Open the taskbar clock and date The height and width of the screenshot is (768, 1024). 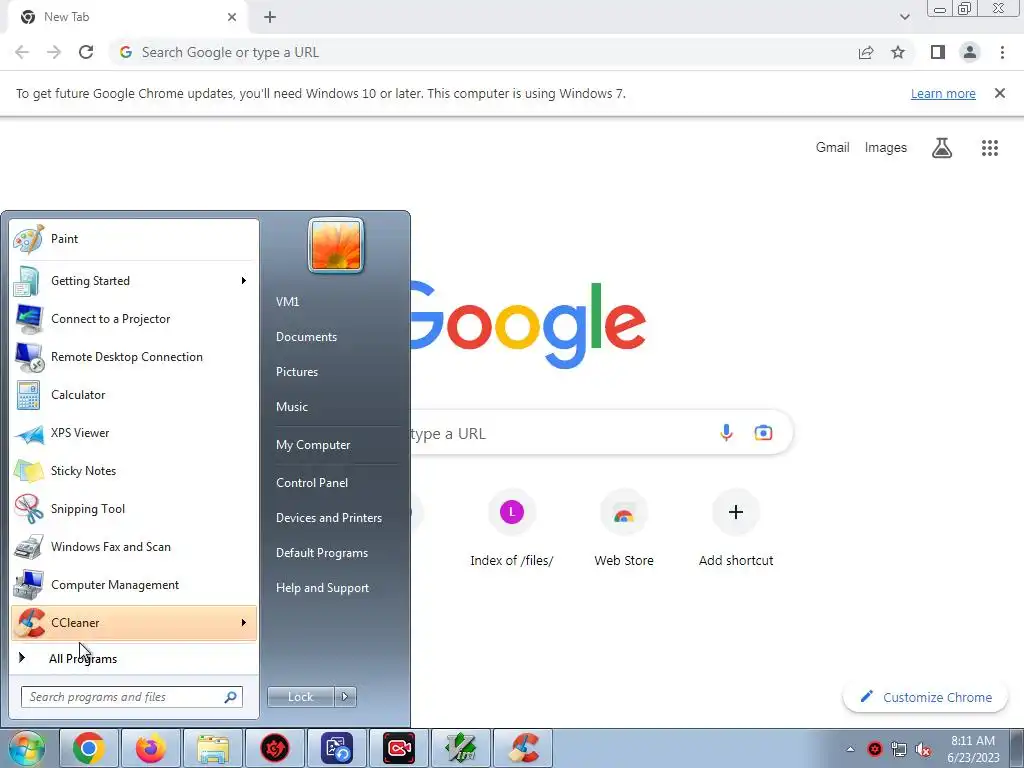(973, 749)
